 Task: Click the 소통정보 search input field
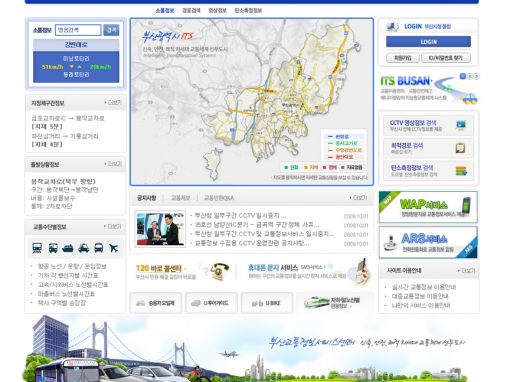click(78, 30)
